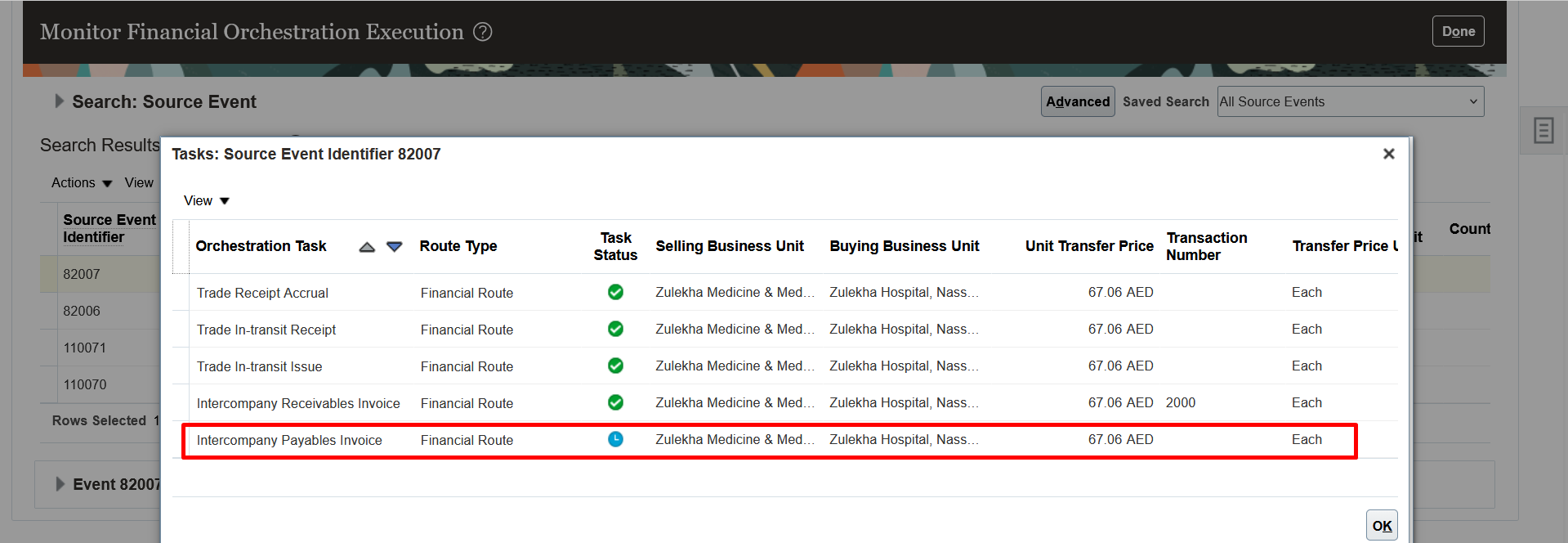Click 67.06 AED in Receivables Invoice row

[x=1120, y=403]
